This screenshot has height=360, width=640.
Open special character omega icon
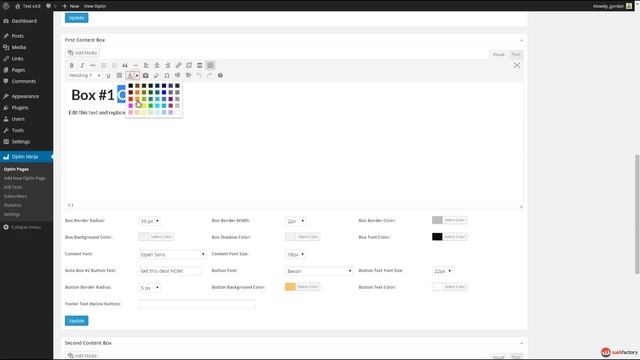coord(167,76)
